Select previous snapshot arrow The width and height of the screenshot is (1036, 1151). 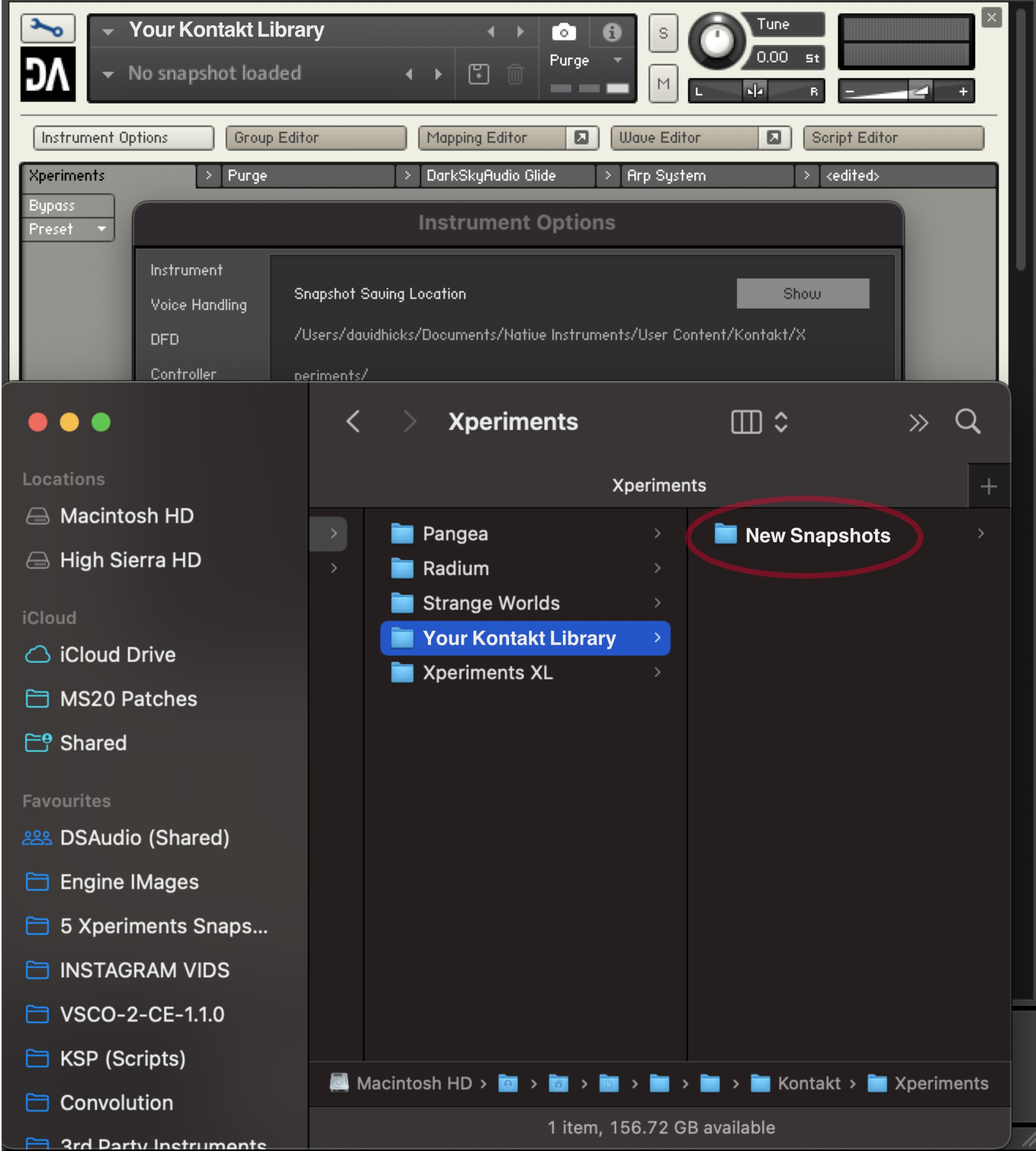409,74
